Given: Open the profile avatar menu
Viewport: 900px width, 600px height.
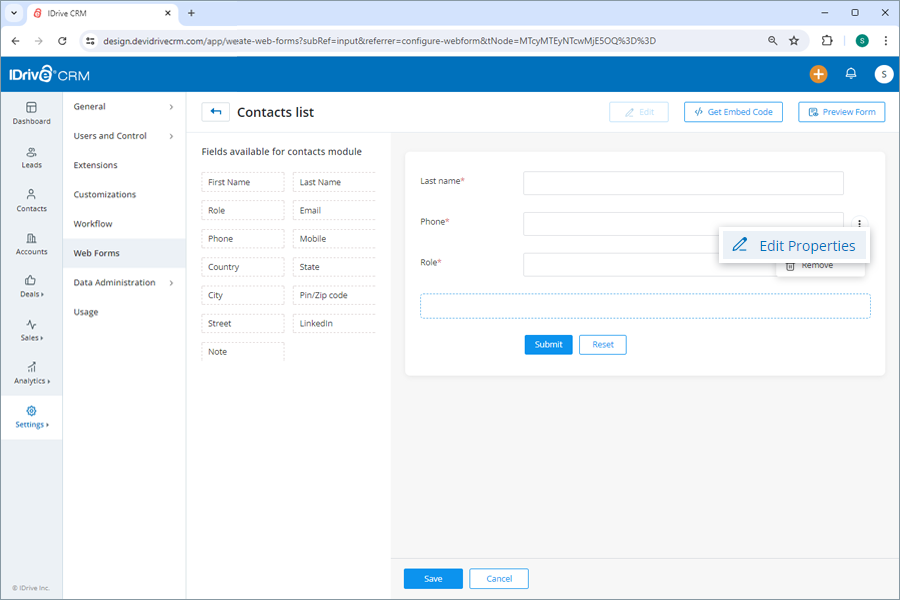Looking at the screenshot, I should pyautogui.click(x=881, y=74).
